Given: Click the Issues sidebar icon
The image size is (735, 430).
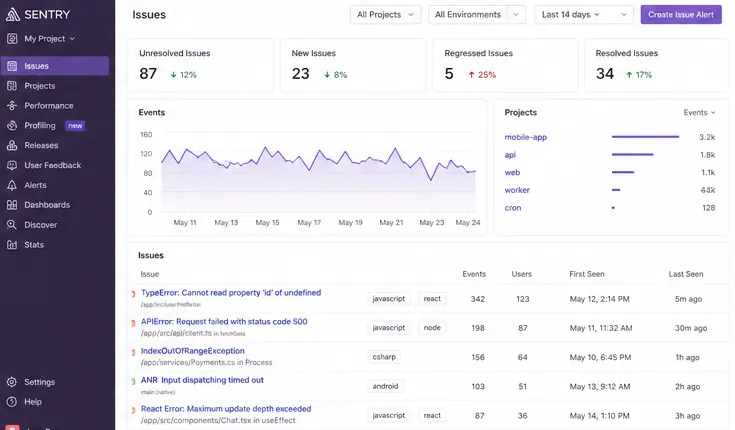Looking at the screenshot, I should pyautogui.click(x=12, y=66).
